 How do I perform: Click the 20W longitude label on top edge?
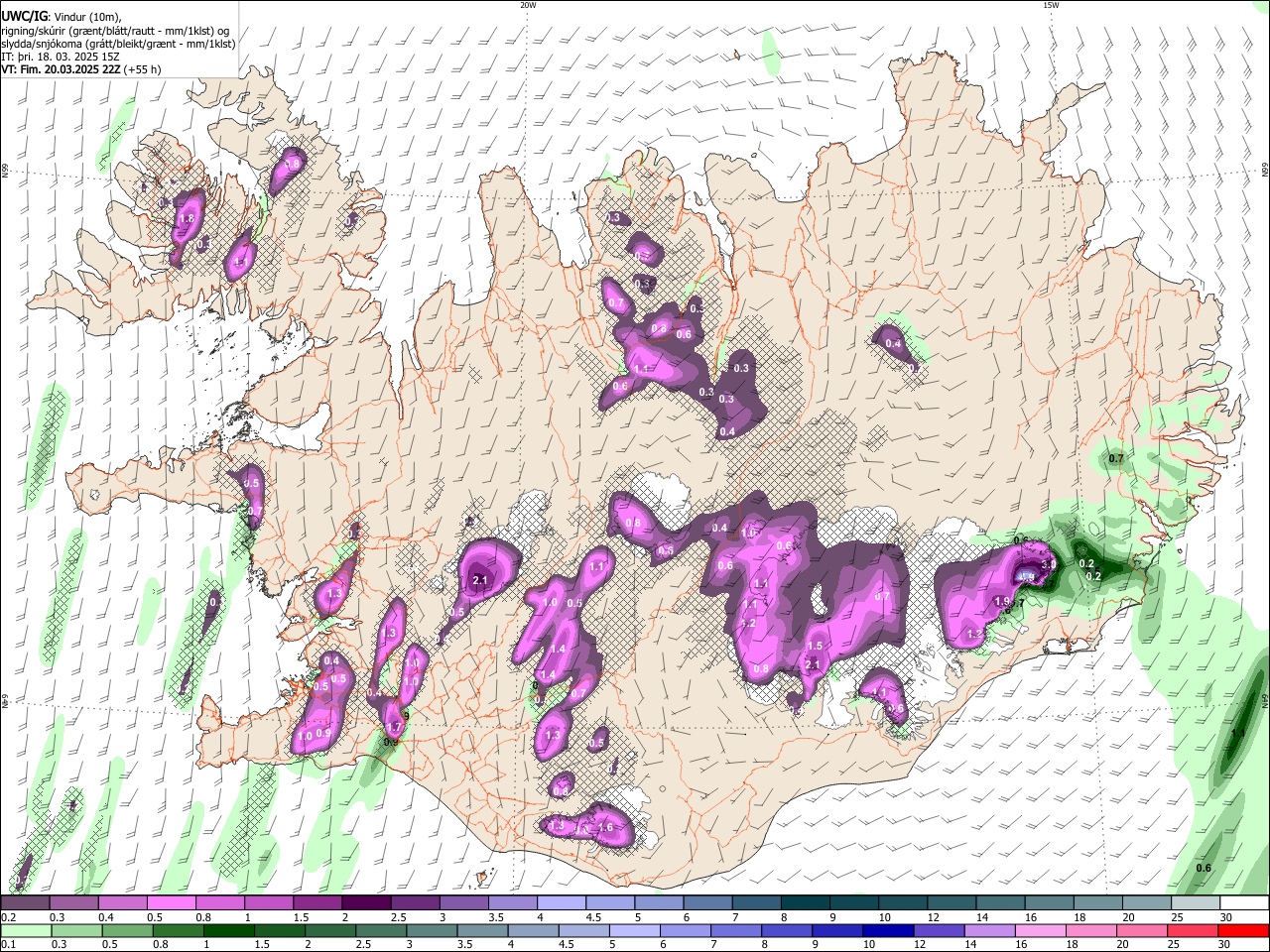click(528, 5)
